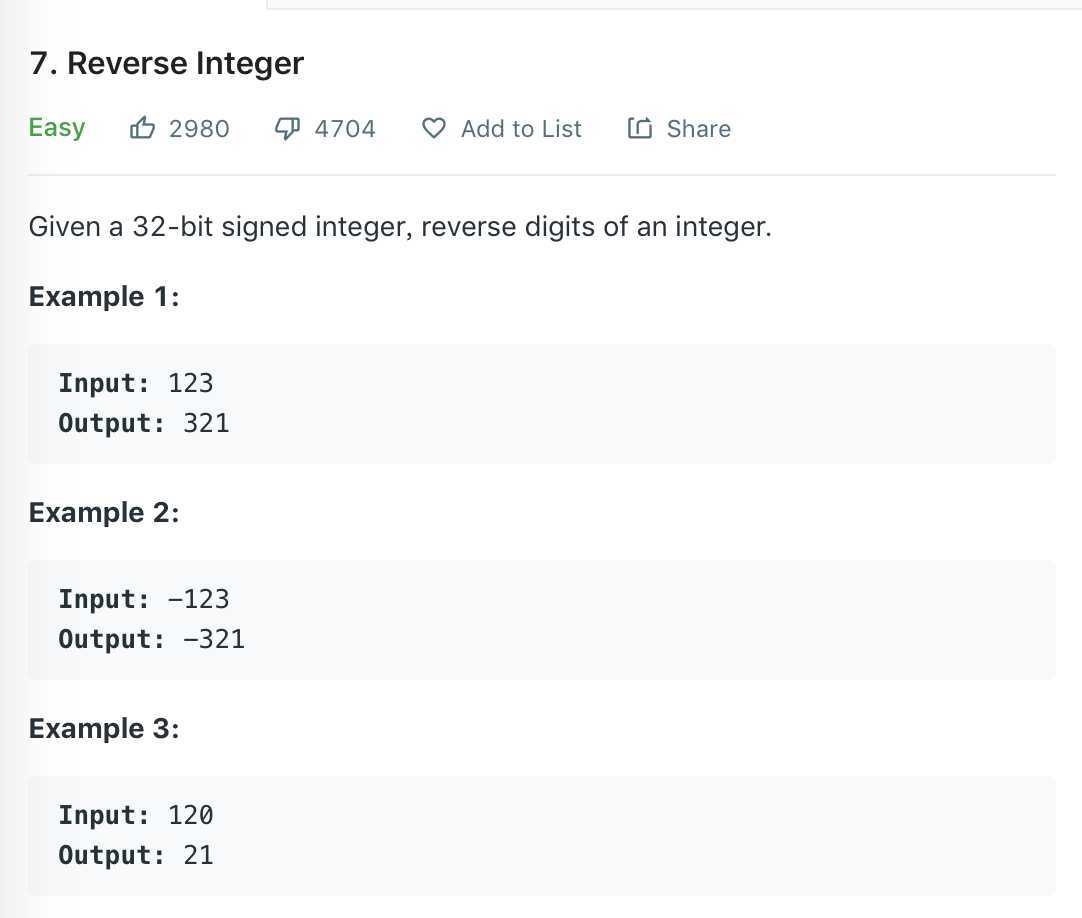Viewport: 1082px width, 918px height.
Task: Click the Example 2 heading
Action: tap(104, 513)
